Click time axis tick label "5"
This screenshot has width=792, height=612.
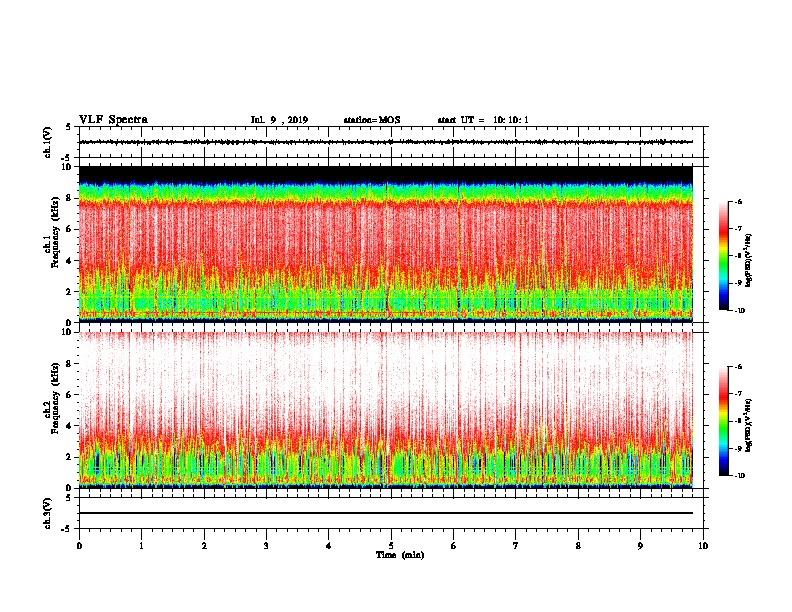pyautogui.click(x=391, y=546)
